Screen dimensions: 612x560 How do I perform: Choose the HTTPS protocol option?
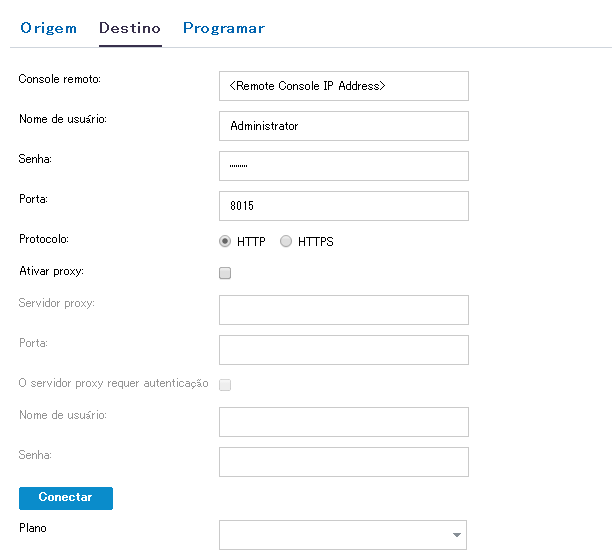286,242
